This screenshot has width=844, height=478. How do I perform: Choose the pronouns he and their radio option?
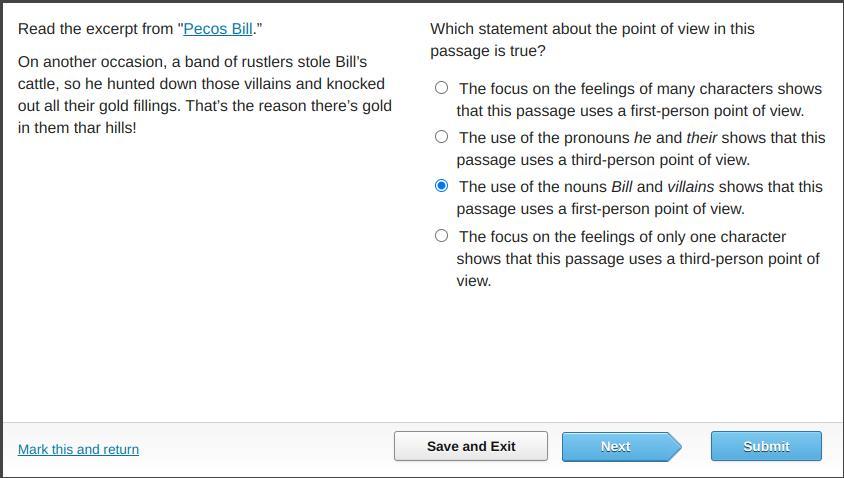(x=441, y=137)
